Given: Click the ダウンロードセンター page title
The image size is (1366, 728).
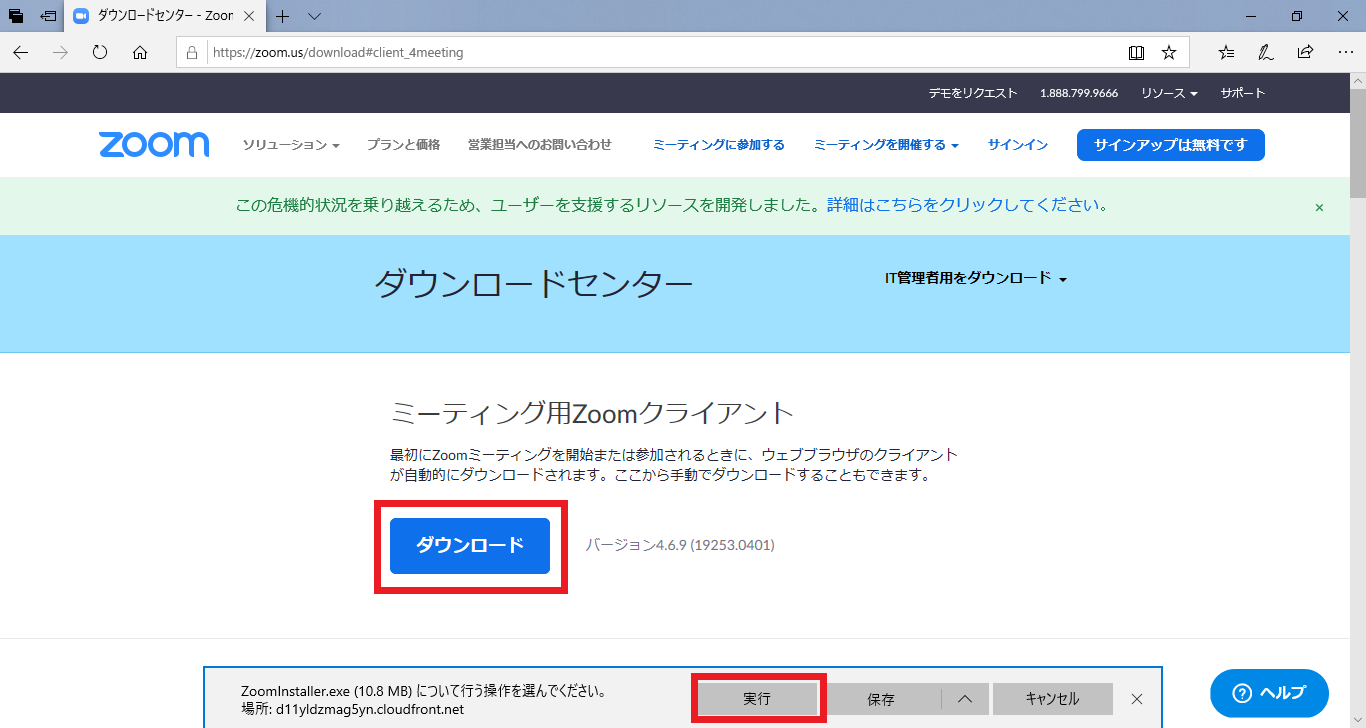Looking at the screenshot, I should tap(533, 285).
